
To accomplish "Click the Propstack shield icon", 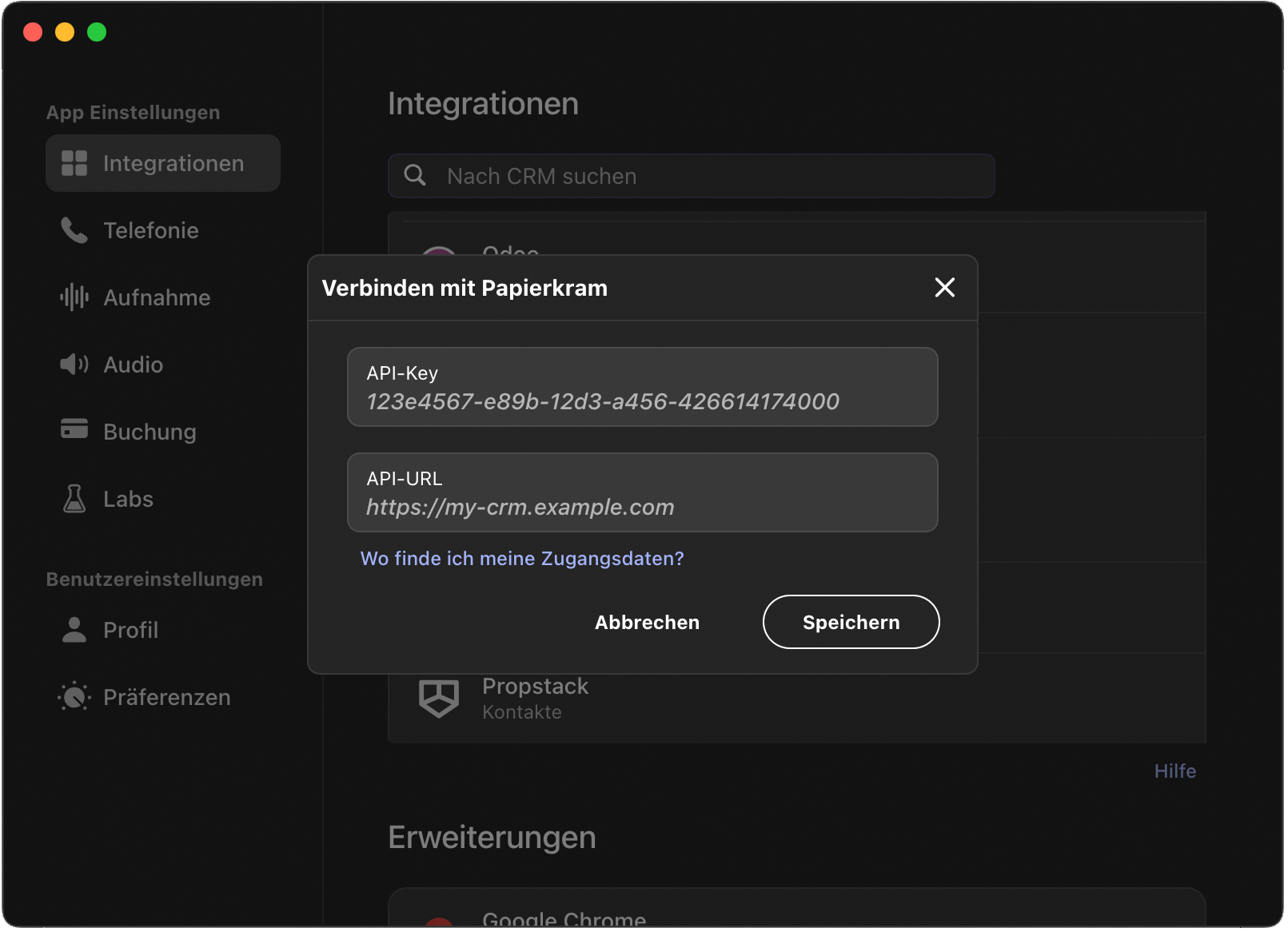I will click(439, 699).
